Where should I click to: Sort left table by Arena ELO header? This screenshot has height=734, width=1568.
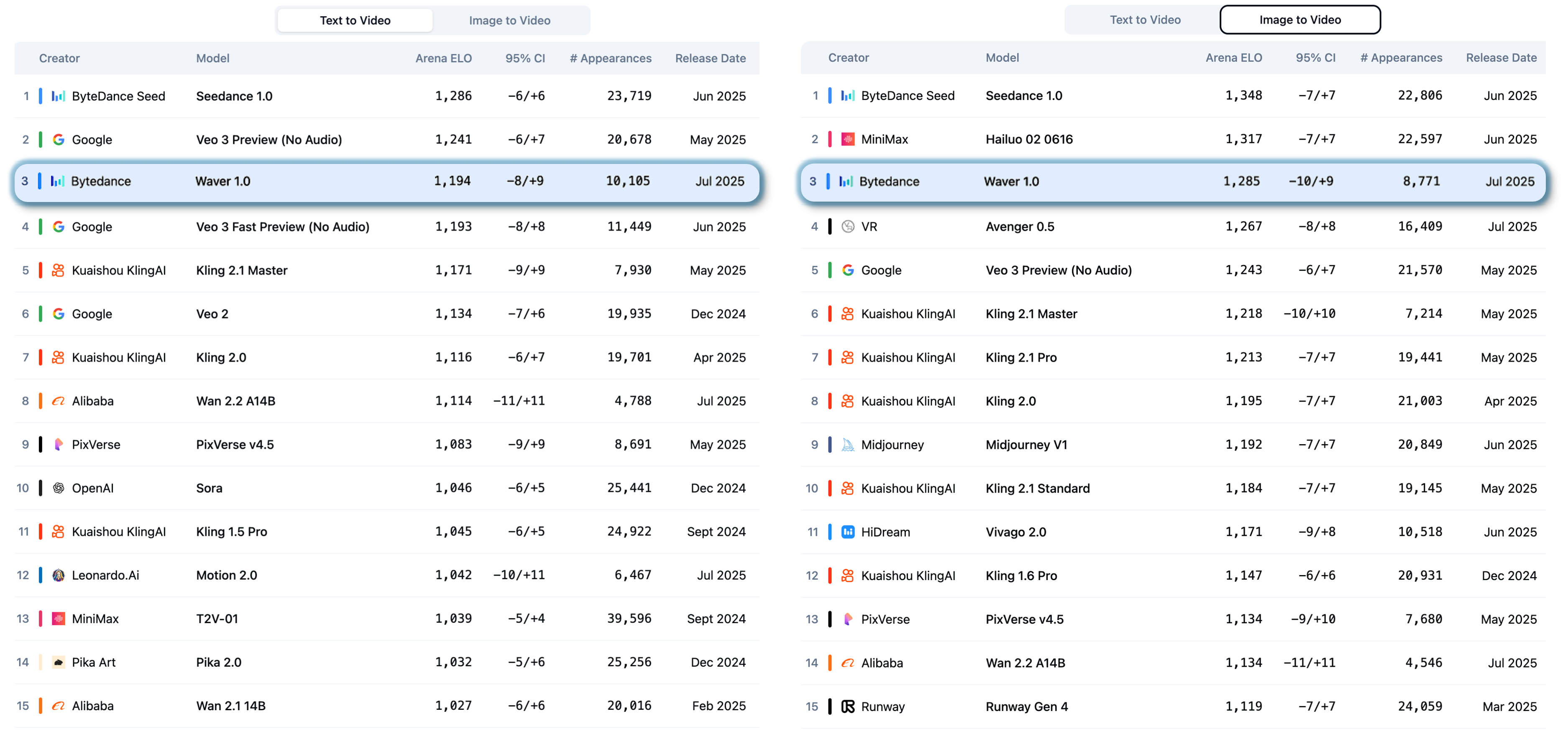click(x=443, y=58)
